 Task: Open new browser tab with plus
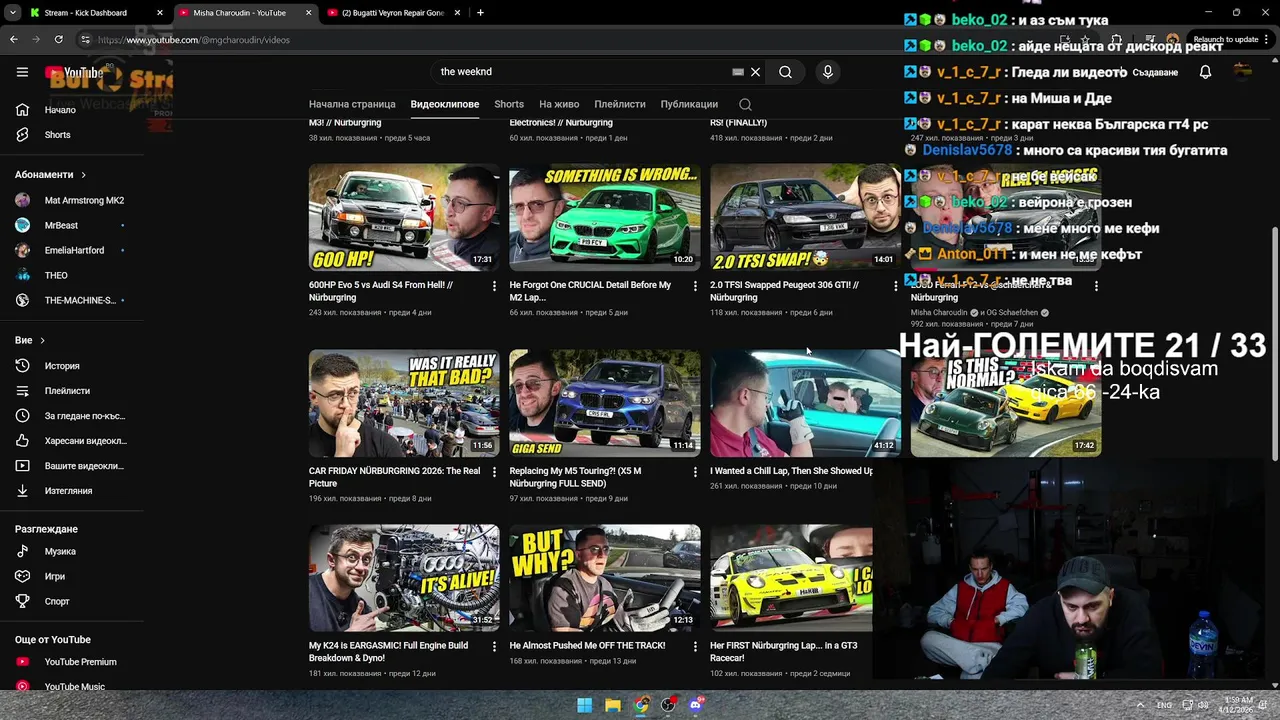coord(480,13)
